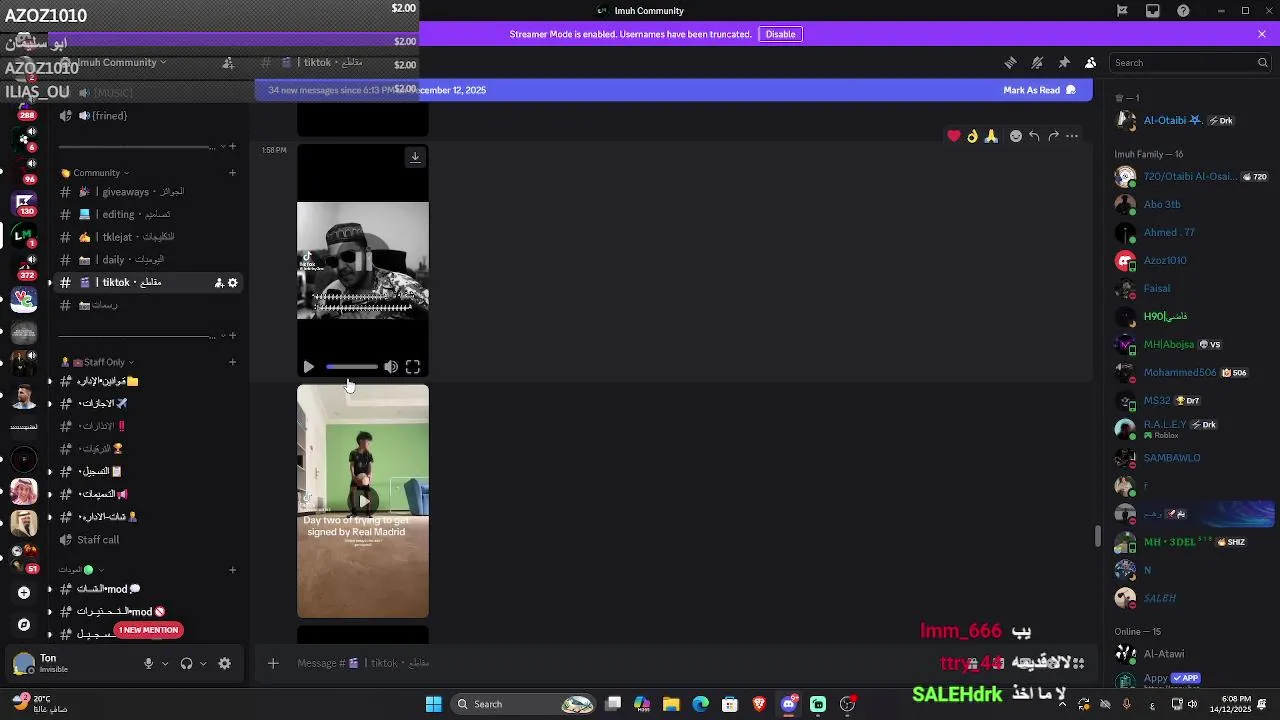
Task: Collapse the Staff Only category
Action: (97, 362)
